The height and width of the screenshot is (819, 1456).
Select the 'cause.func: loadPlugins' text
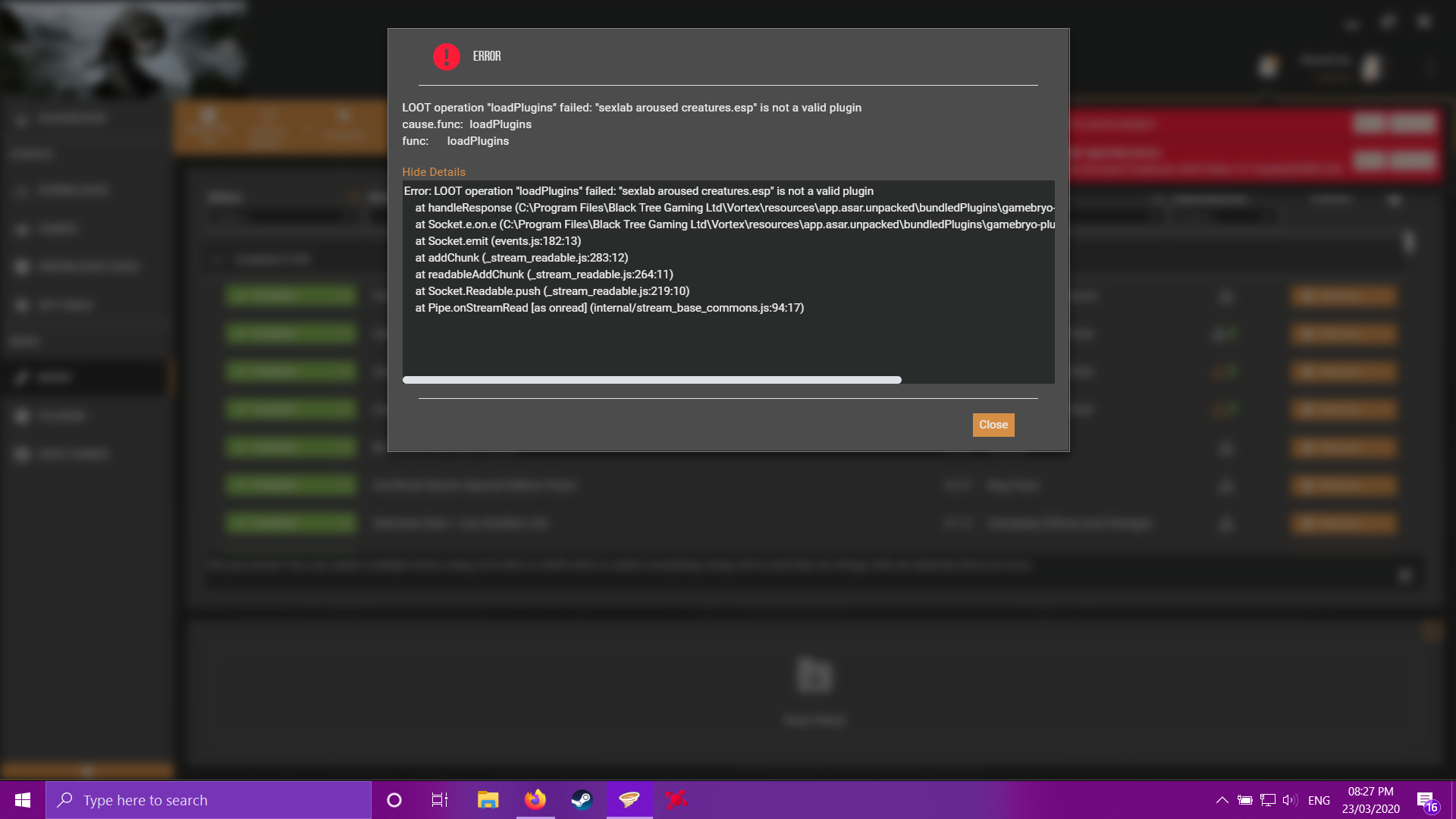[x=467, y=124]
